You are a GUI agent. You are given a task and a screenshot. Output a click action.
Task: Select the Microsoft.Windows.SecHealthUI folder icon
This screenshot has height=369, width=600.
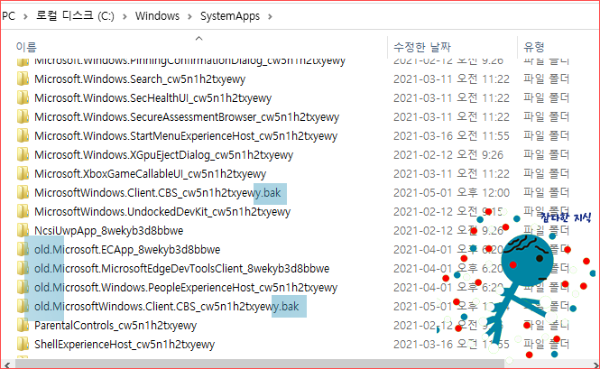click(23, 98)
